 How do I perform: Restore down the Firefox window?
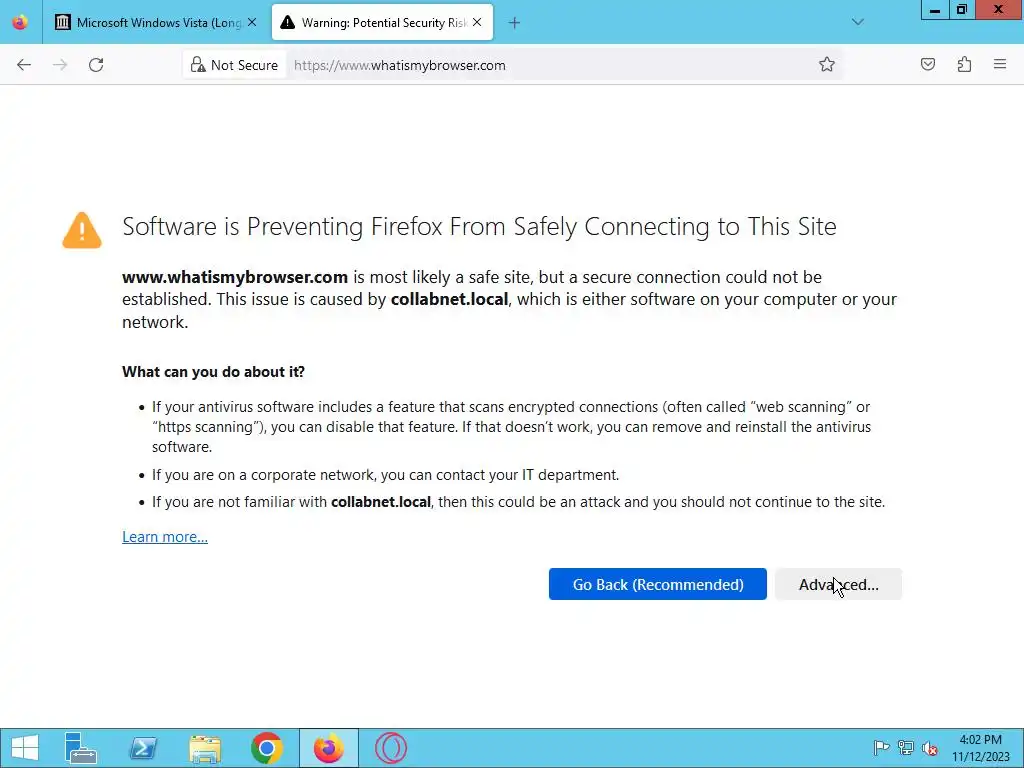click(961, 10)
